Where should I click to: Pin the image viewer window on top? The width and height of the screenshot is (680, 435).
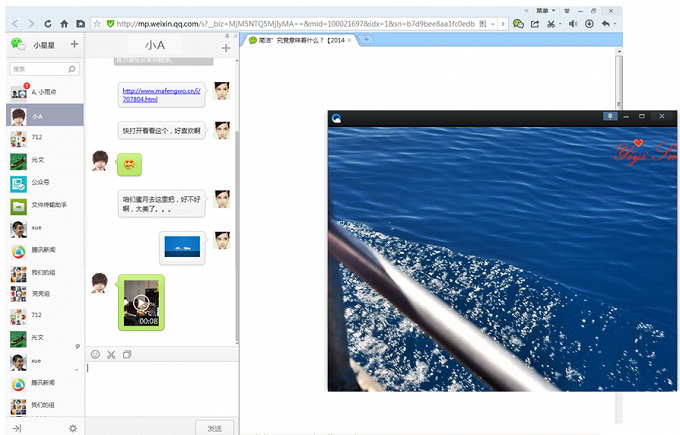(608, 117)
